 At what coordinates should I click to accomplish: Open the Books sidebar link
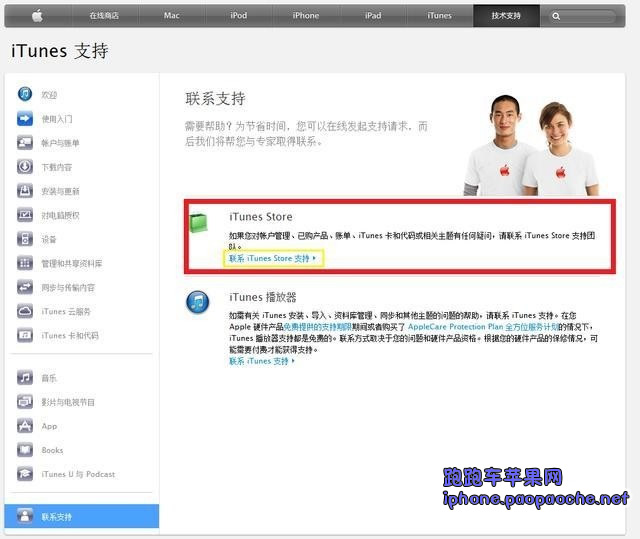point(52,450)
